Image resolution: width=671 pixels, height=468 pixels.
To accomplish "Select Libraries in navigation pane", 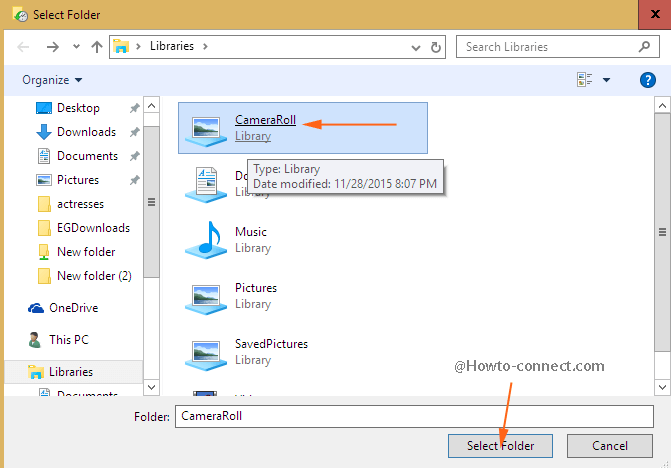I will (71, 372).
